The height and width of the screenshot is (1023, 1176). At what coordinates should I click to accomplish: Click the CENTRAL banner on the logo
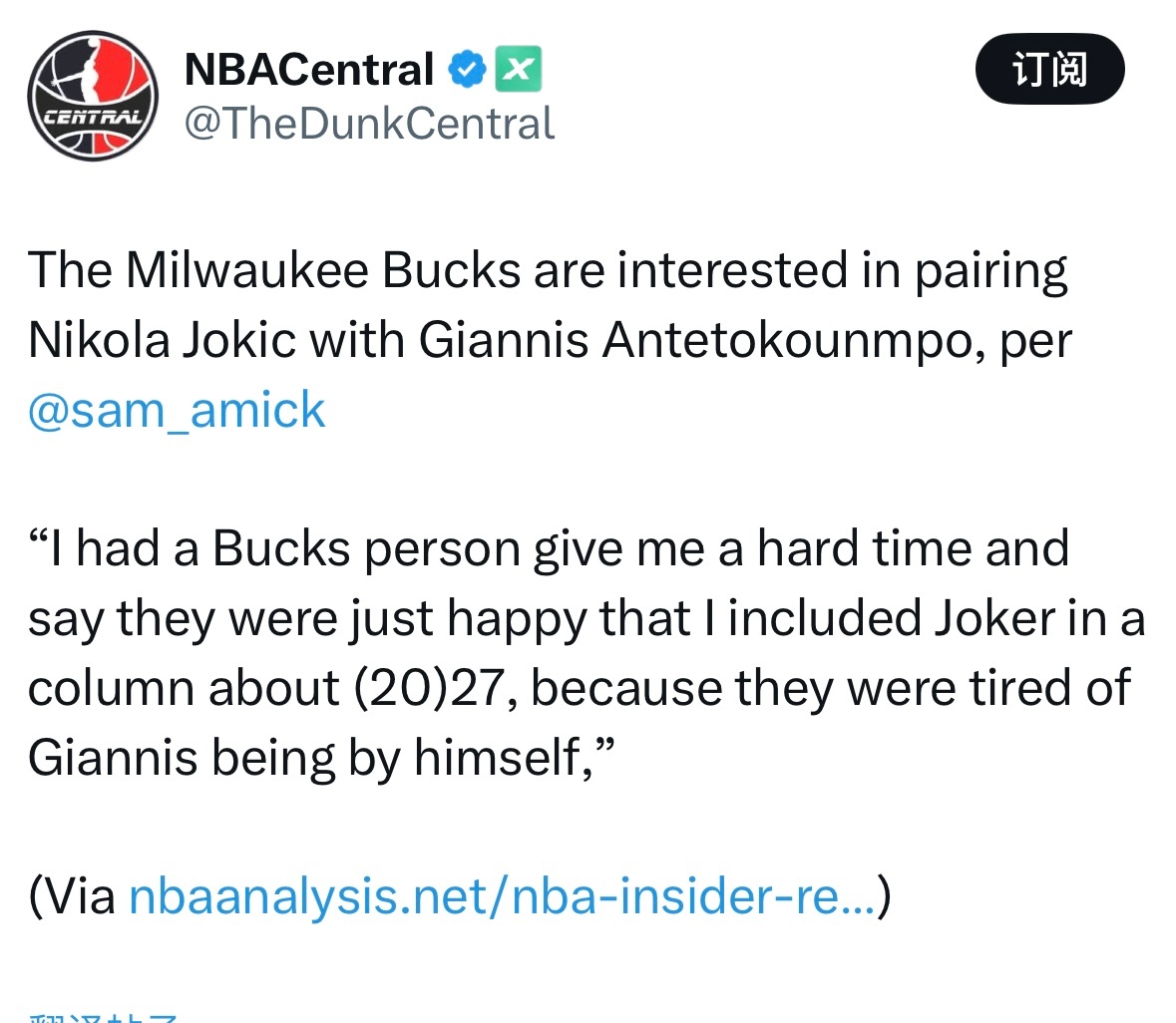(x=92, y=117)
